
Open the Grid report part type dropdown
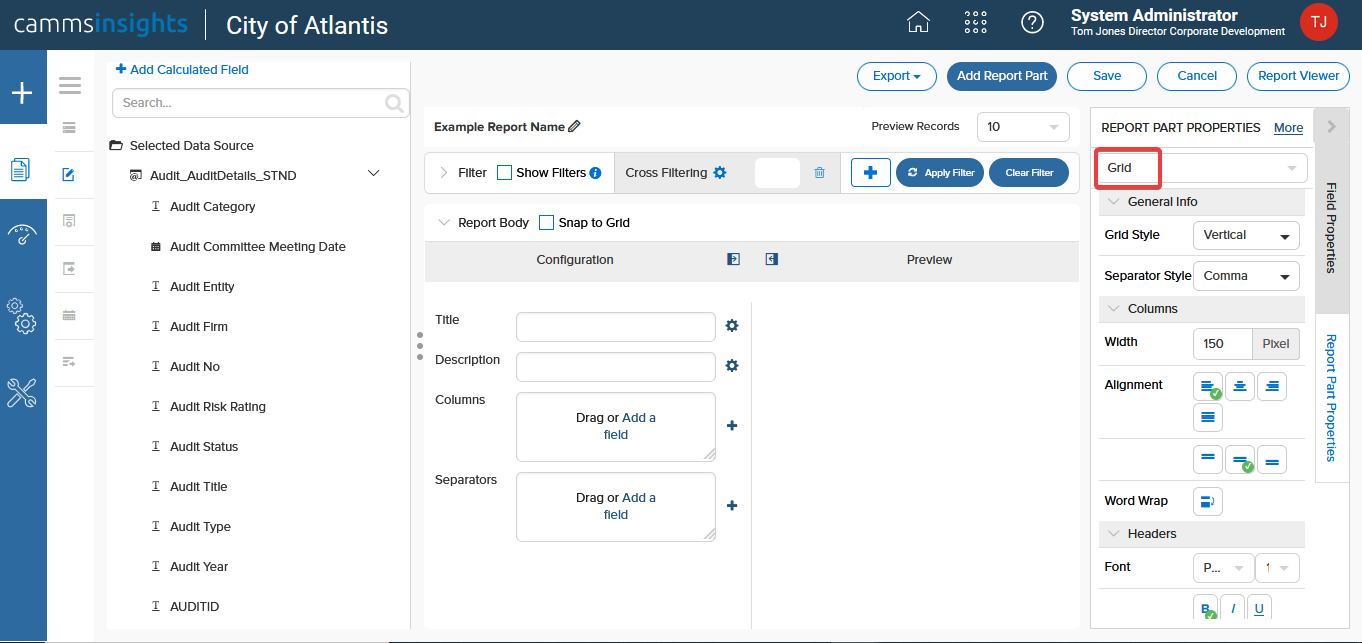pos(1203,168)
